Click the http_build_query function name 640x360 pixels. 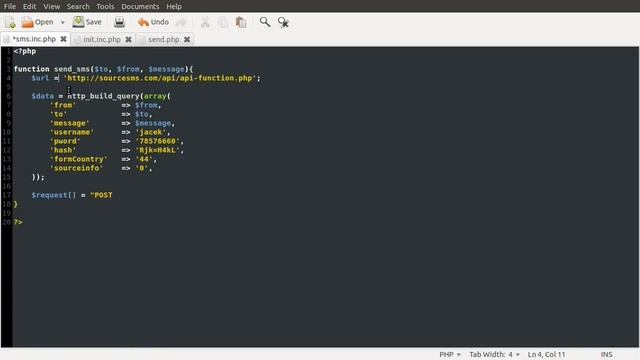[104, 96]
